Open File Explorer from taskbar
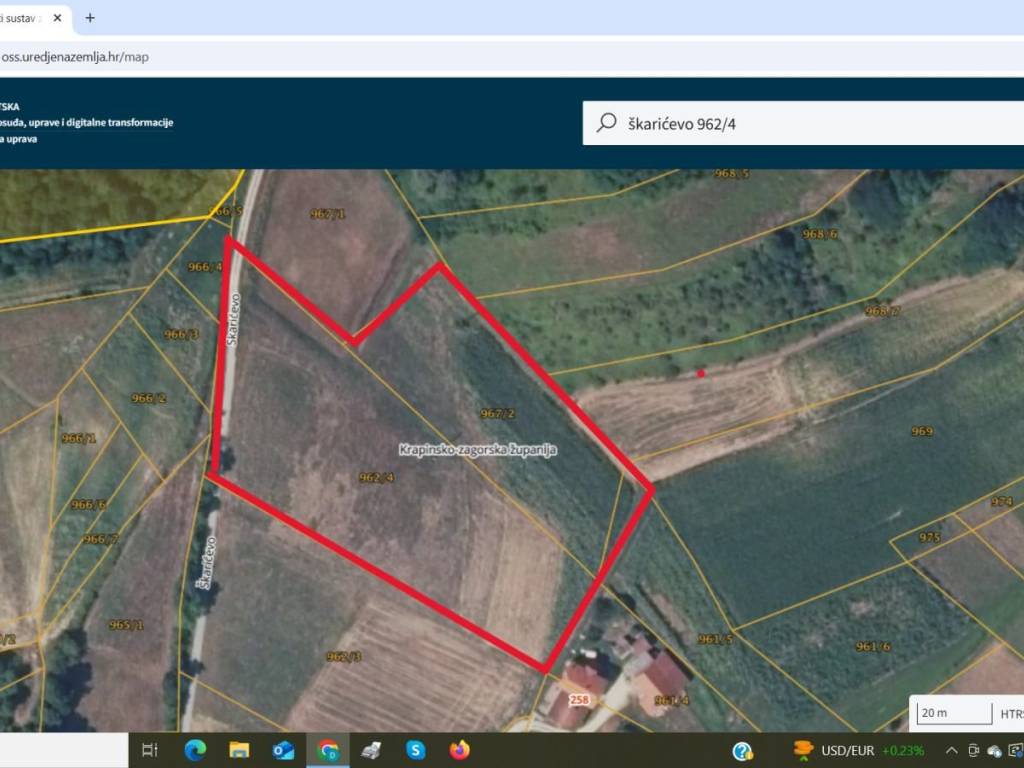Viewport: 1024px width, 768px height. pyautogui.click(x=239, y=750)
